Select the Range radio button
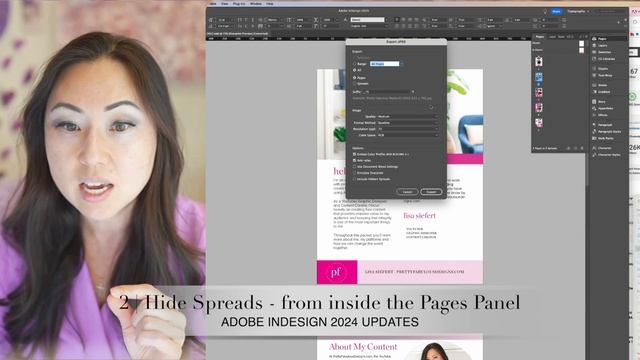Screen dimensions: 640x360 [x=354, y=64]
